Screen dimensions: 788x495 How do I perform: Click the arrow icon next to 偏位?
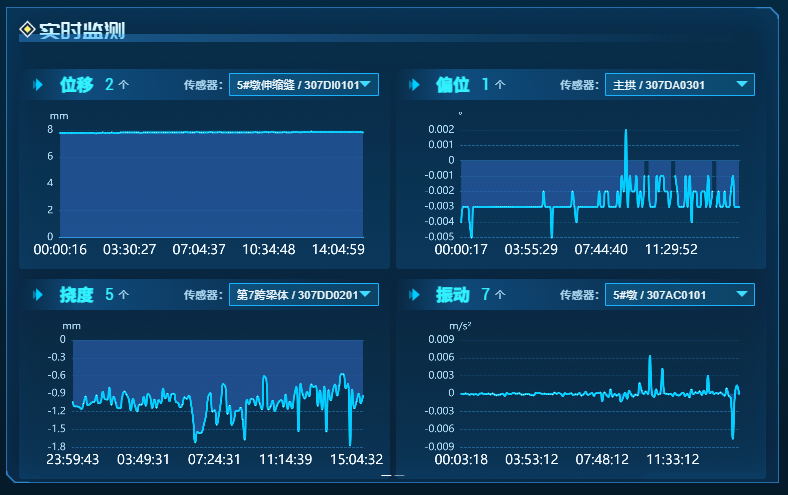coord(414,85)
